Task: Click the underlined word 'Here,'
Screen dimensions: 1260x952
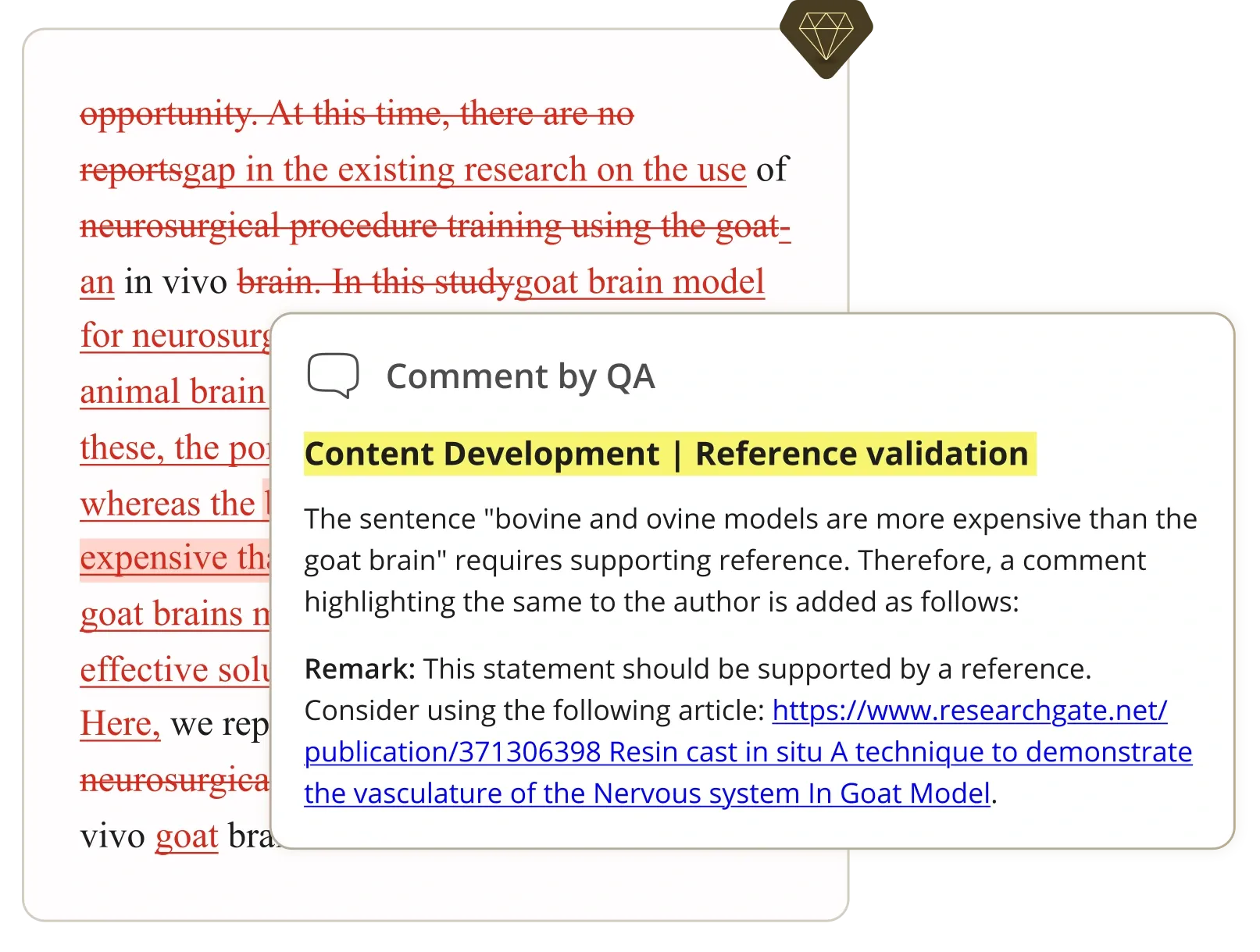Action: tap(120, 724)
